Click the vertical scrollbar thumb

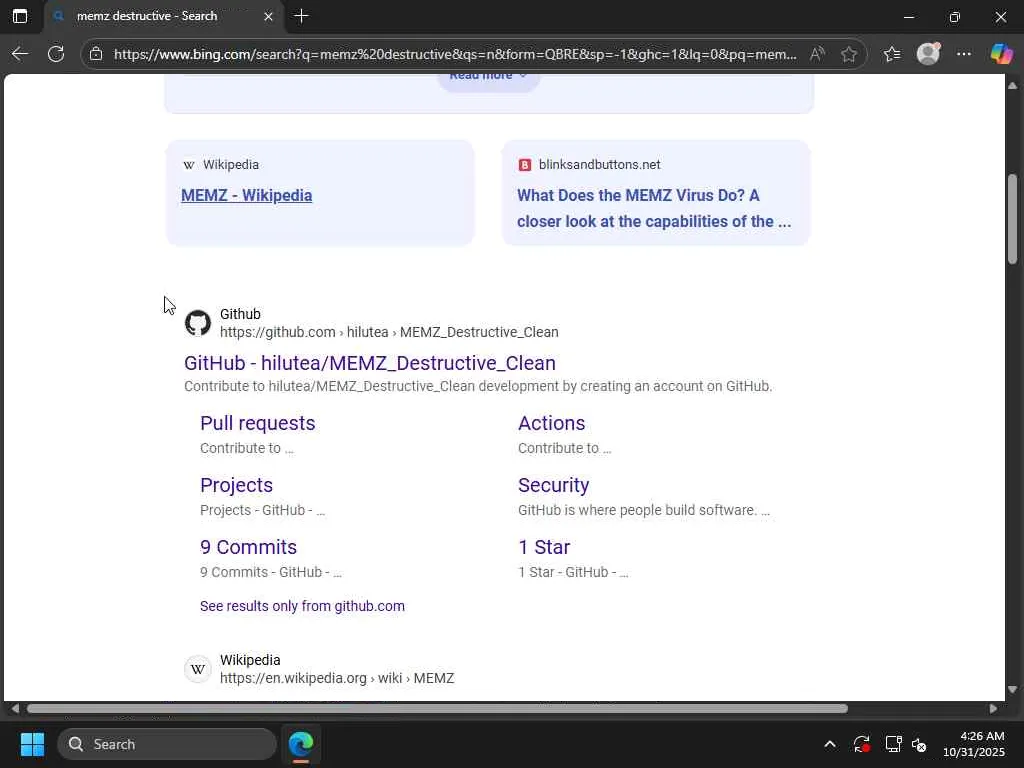(x=1012, y=219)
